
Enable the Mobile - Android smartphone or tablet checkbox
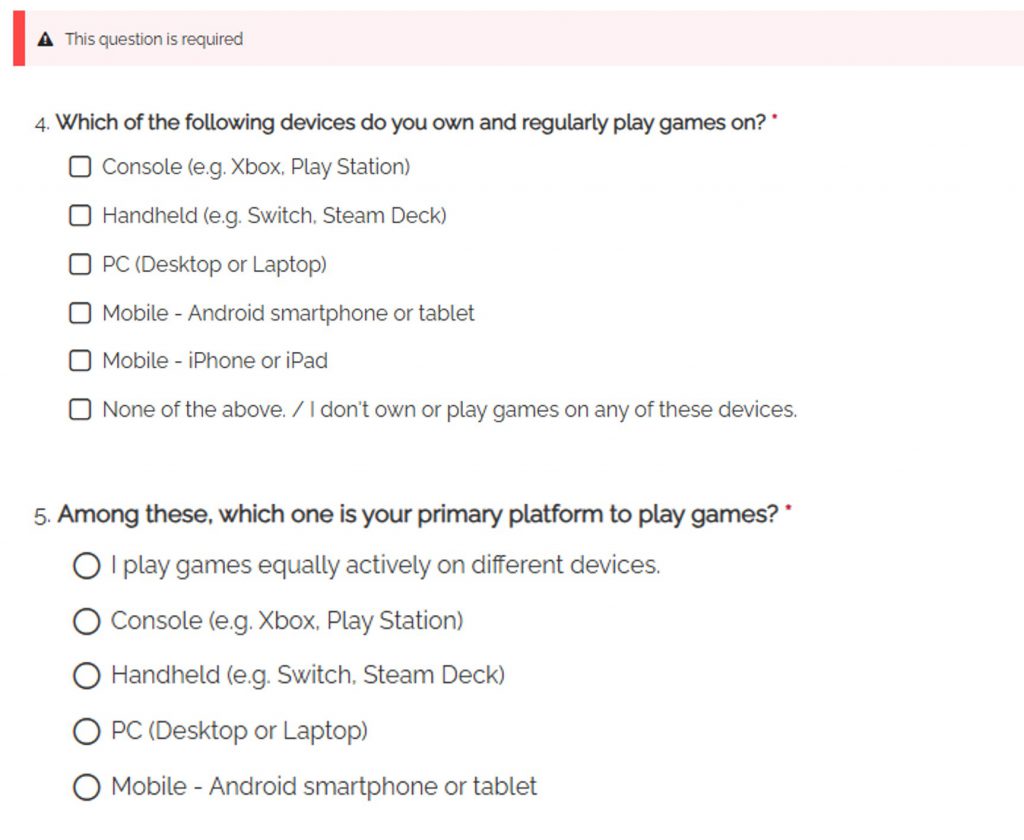click(80, 313)
